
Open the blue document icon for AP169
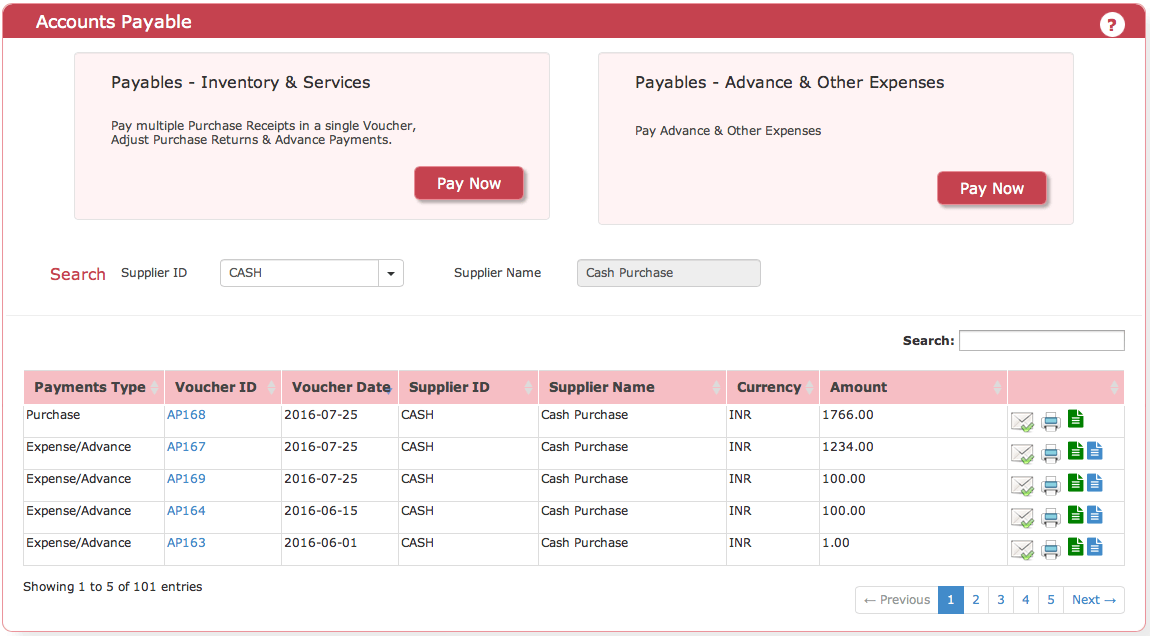(1095, 483)
